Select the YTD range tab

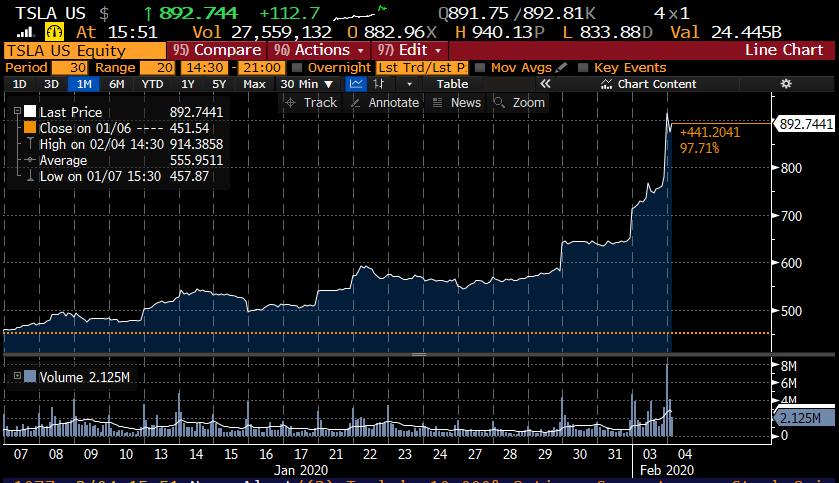152,84
